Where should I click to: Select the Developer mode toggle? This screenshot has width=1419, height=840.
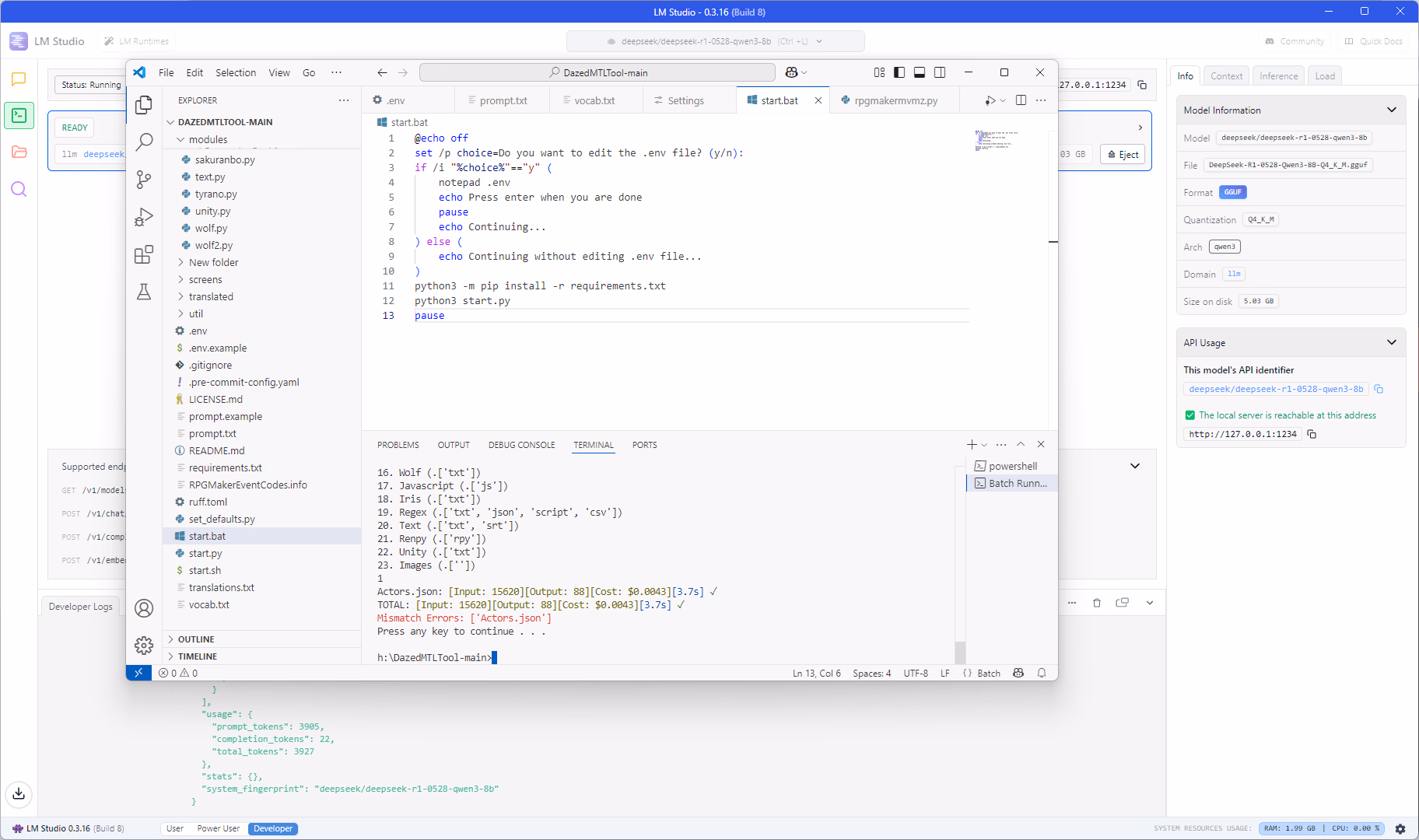(x=273, y=828)
